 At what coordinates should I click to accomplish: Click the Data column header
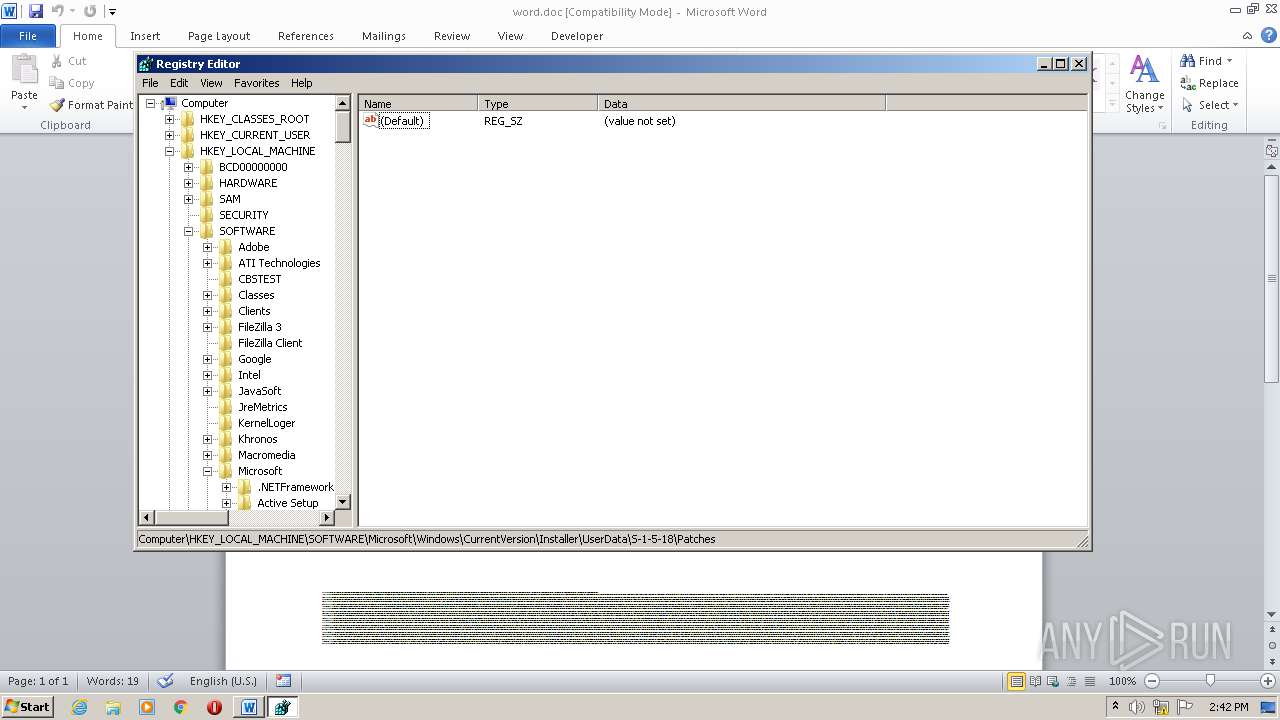tap(742, 103)
